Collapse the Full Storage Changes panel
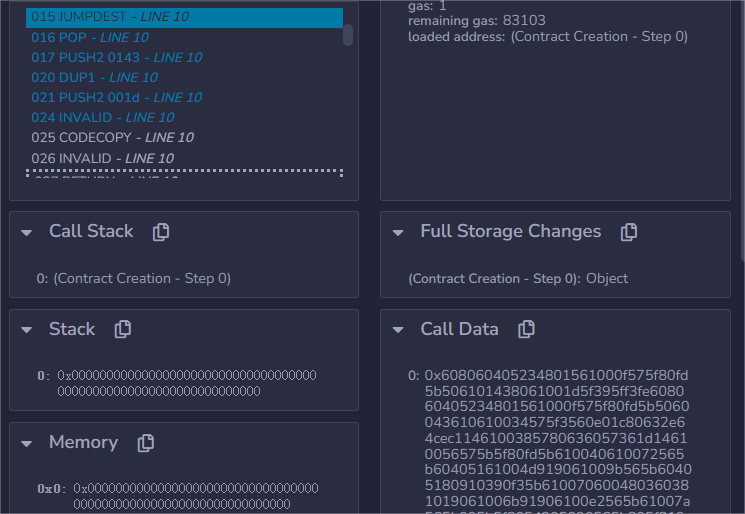Viewport: 745px width, 514px height. pyautogui.click(x=399, y=232)
